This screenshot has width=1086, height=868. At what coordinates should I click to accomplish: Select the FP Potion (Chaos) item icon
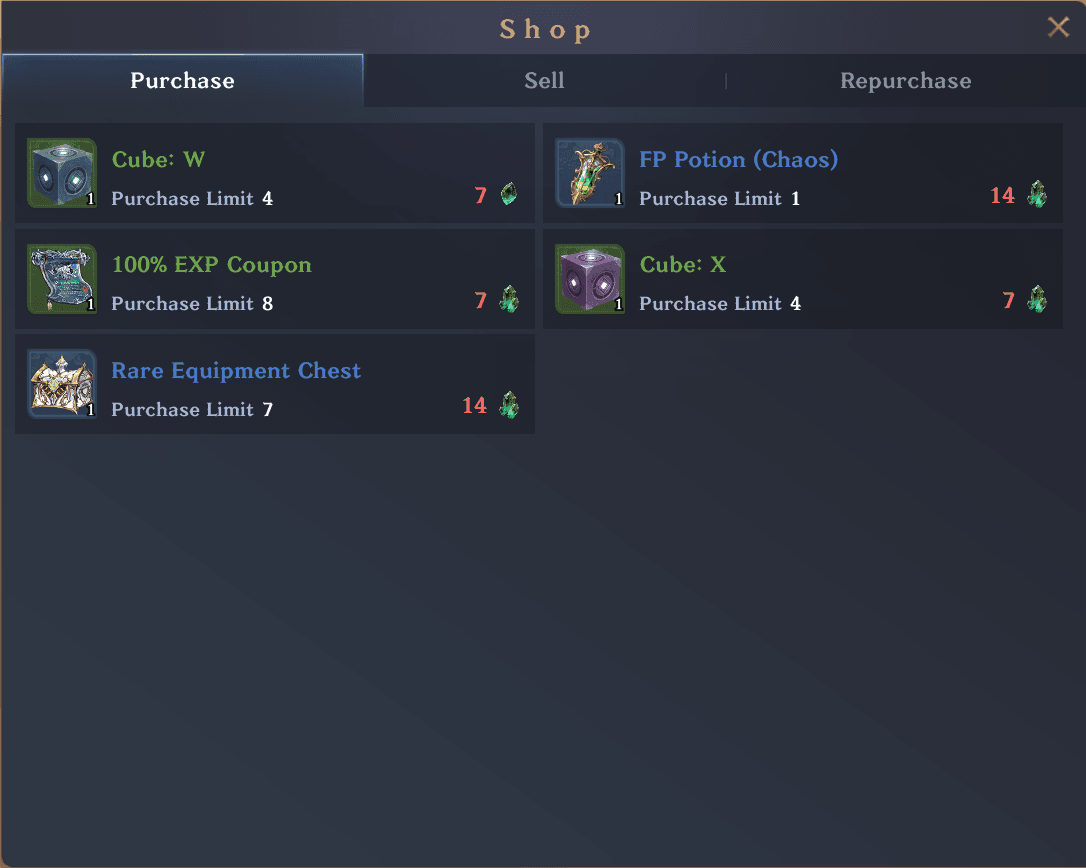[589, 171]
